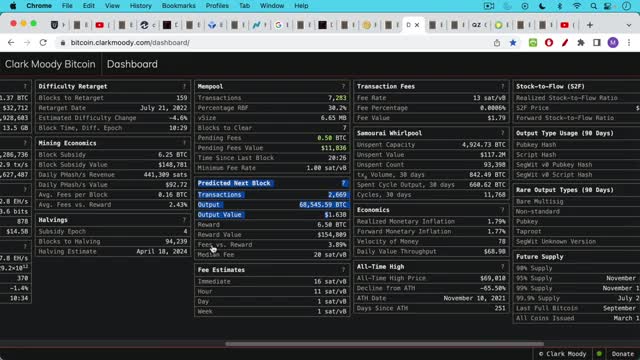Open the red pen extension icon
Image resolution: width=640 pixels, height=360 pixels.
tap(565, 42)
